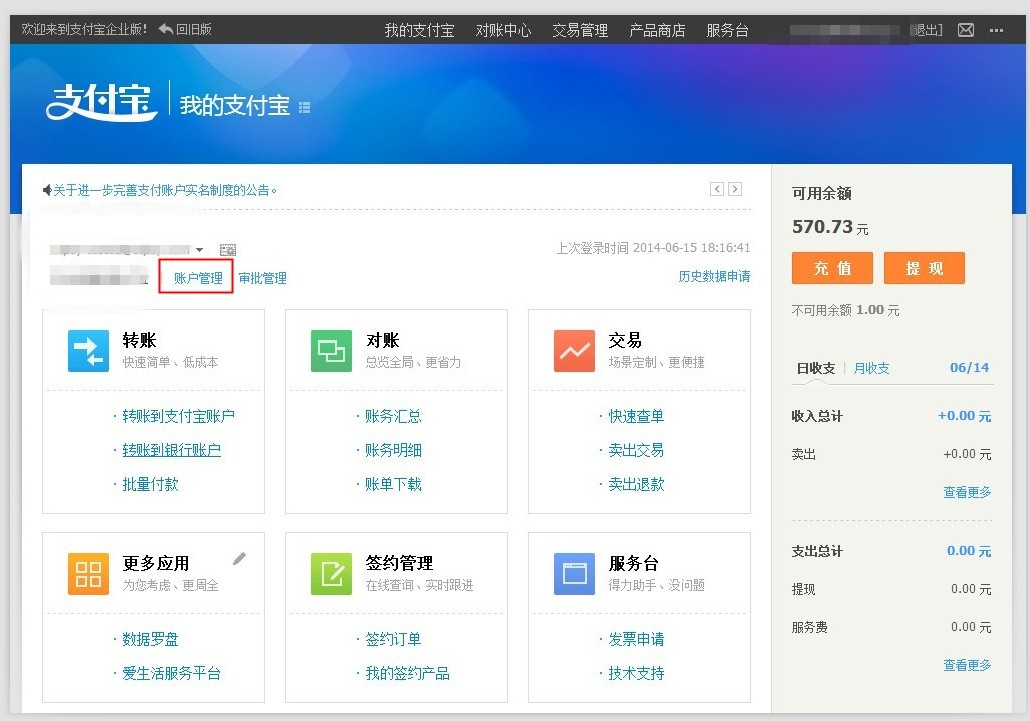Open the 发票申请 link
Viewport: 1030px width, 721px height.
coord(637,640)
